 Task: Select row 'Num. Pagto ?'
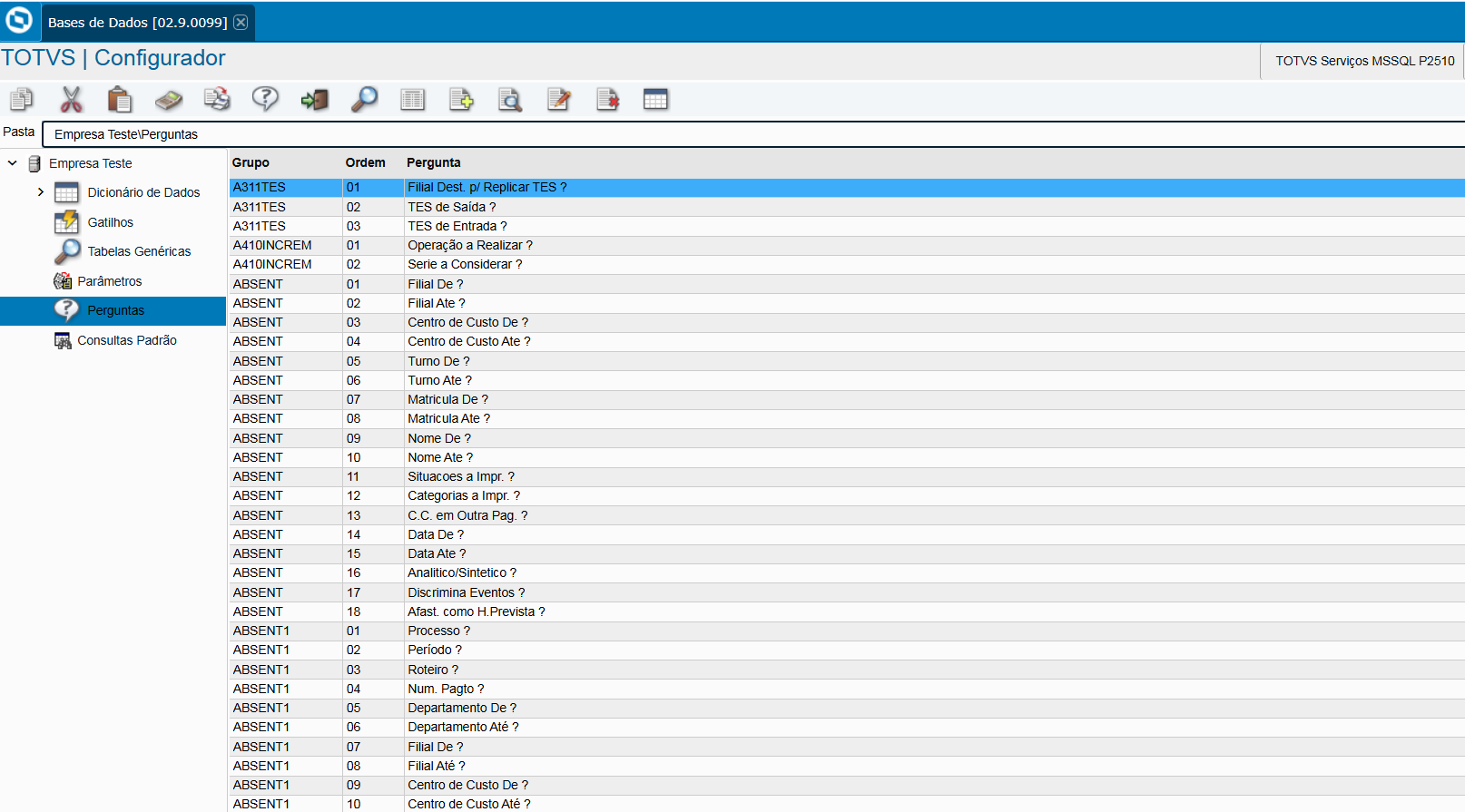846,689
